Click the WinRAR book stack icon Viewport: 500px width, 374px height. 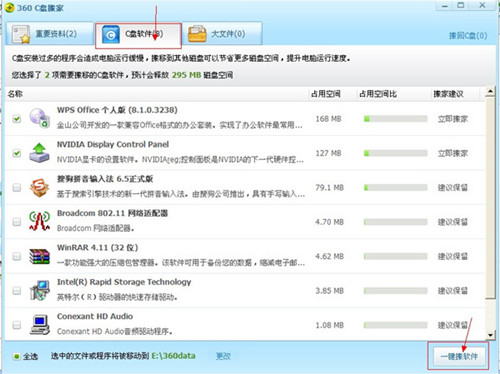pyautogui.click(x=39, y=256)
